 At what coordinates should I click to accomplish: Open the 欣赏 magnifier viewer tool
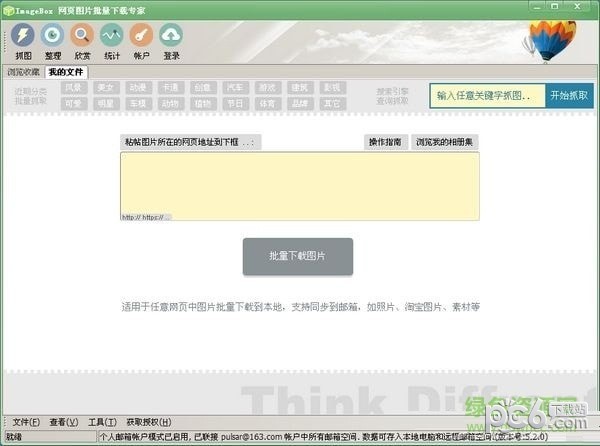click(82, 41)
